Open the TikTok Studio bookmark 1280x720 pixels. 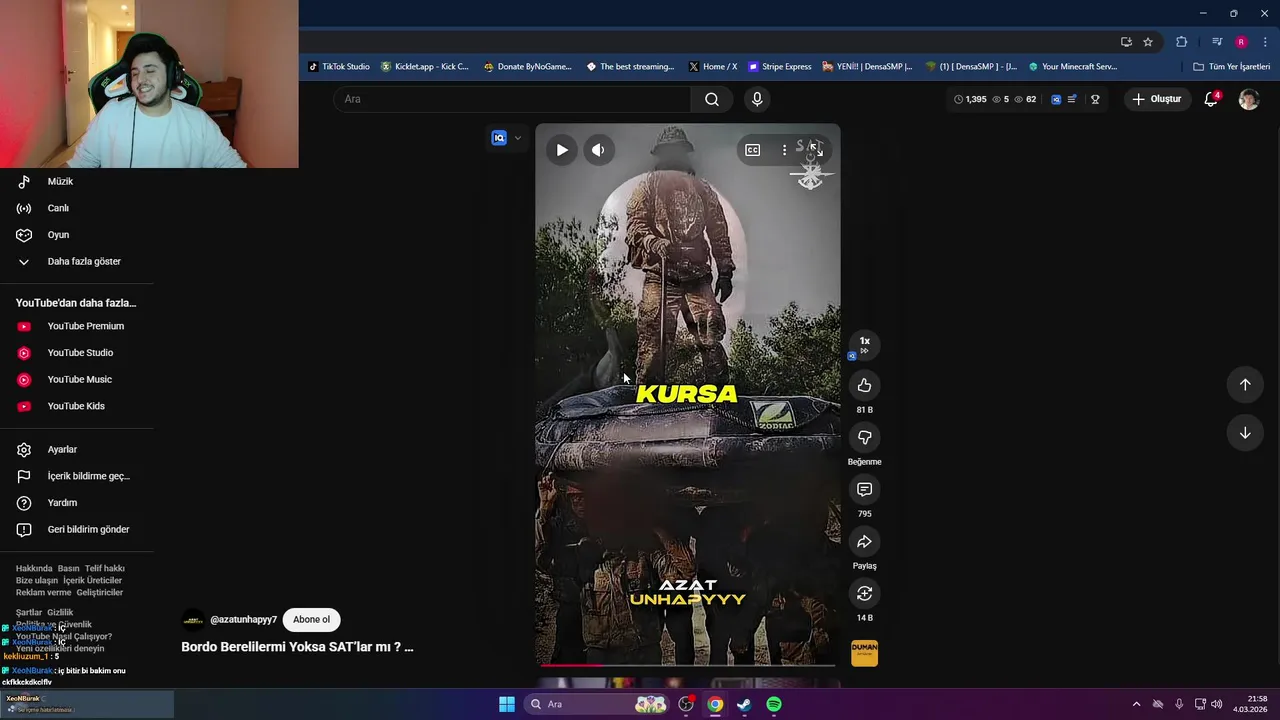click(x=339, y=67)
